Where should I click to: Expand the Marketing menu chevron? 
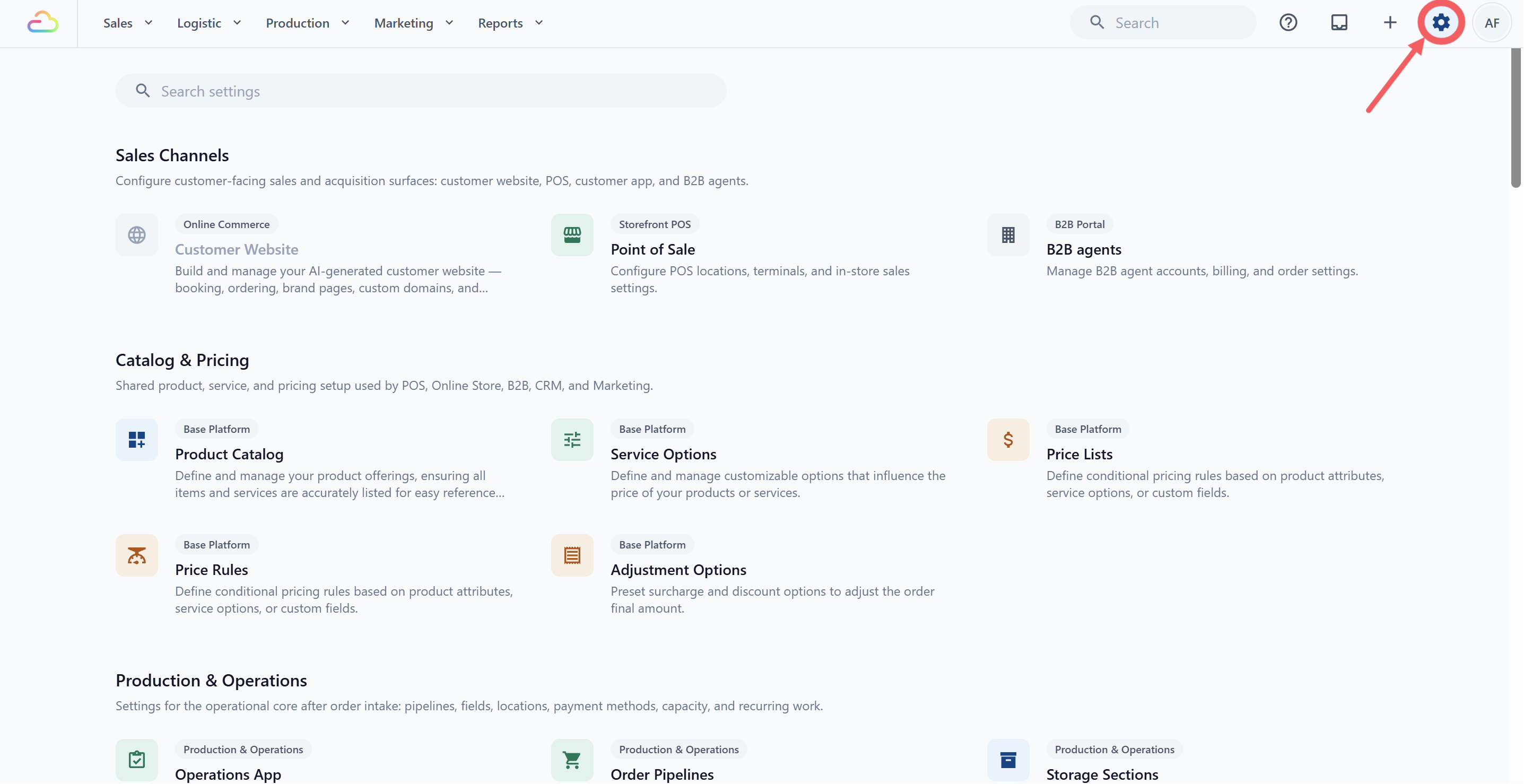pos(449,22)
